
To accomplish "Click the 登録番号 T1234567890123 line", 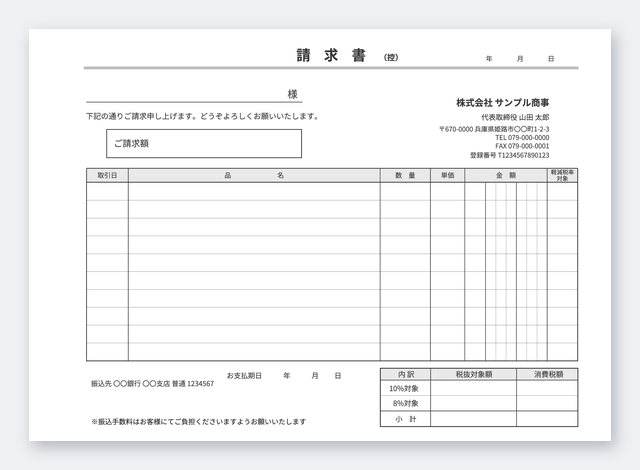I will pos(509,155).
